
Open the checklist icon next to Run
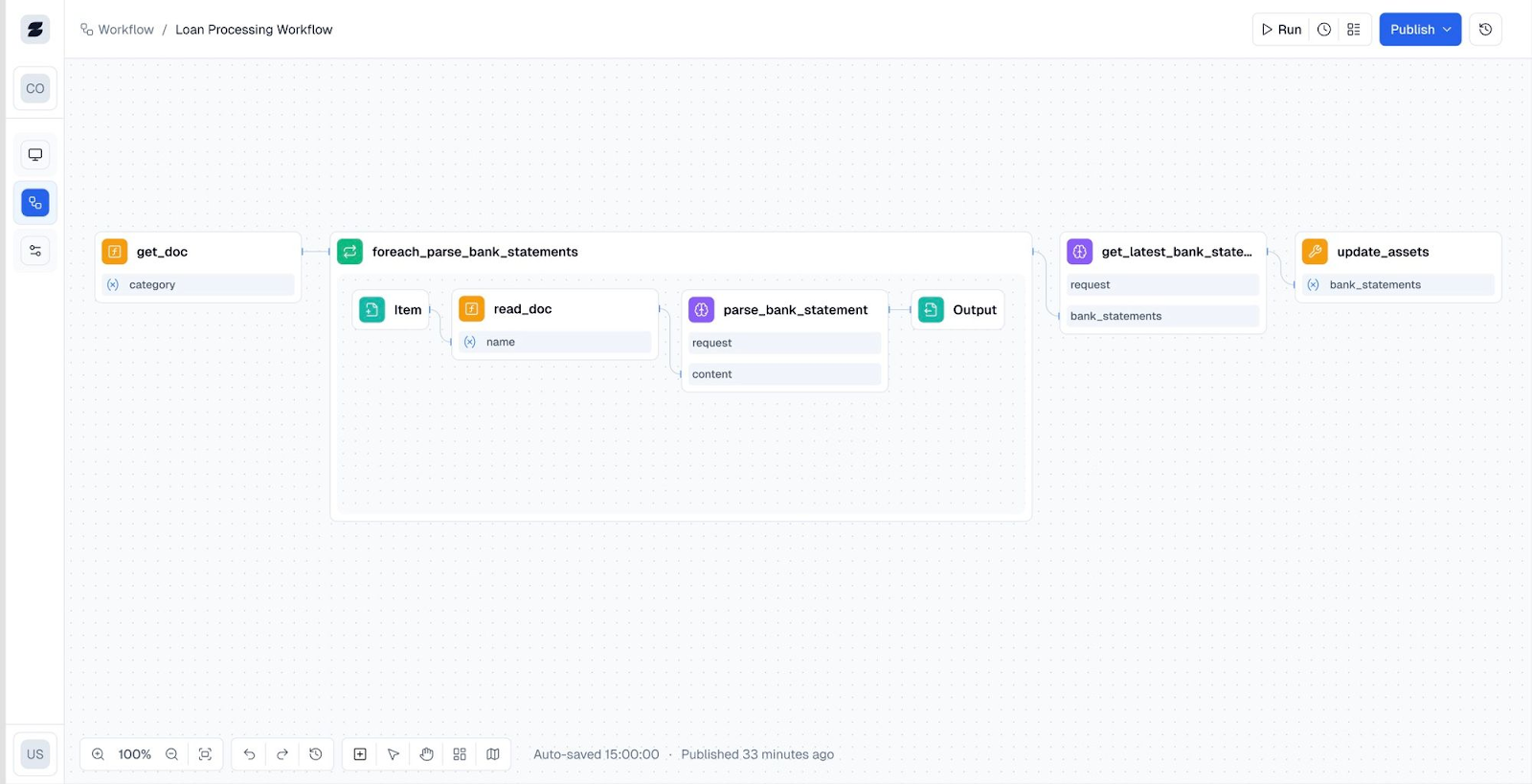pyautogui.click(x=1354, y=30)
